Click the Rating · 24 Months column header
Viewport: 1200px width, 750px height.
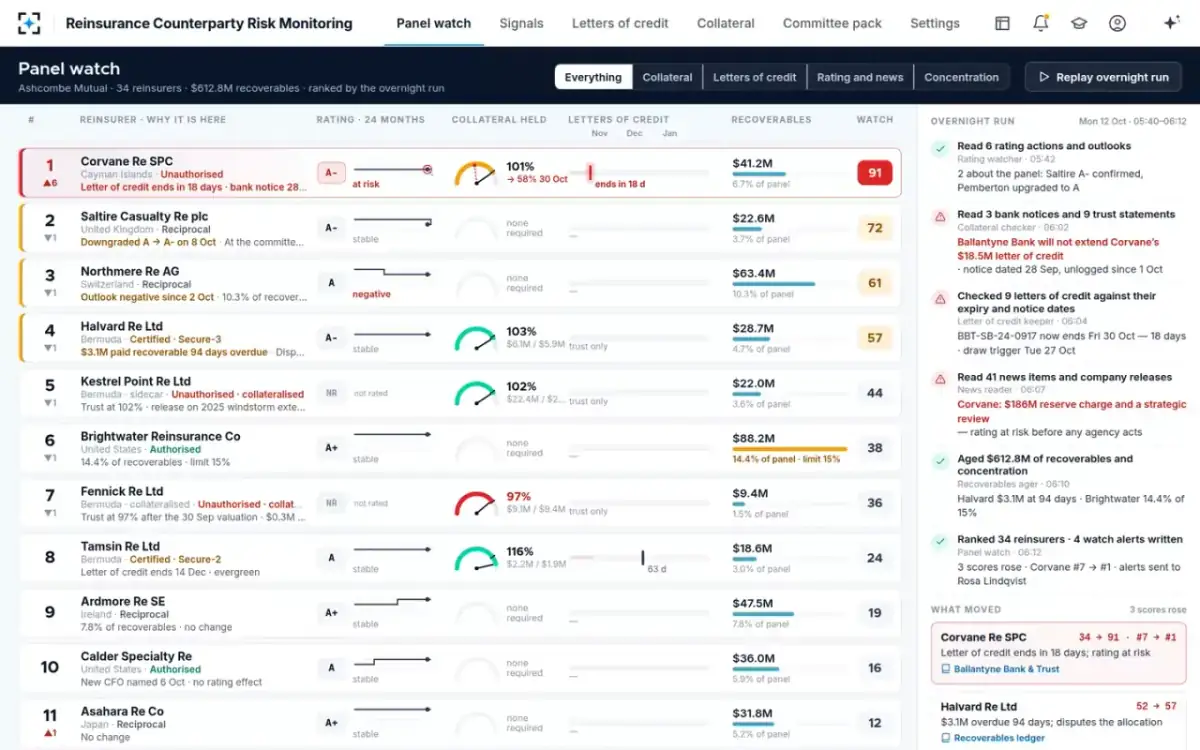370,120
